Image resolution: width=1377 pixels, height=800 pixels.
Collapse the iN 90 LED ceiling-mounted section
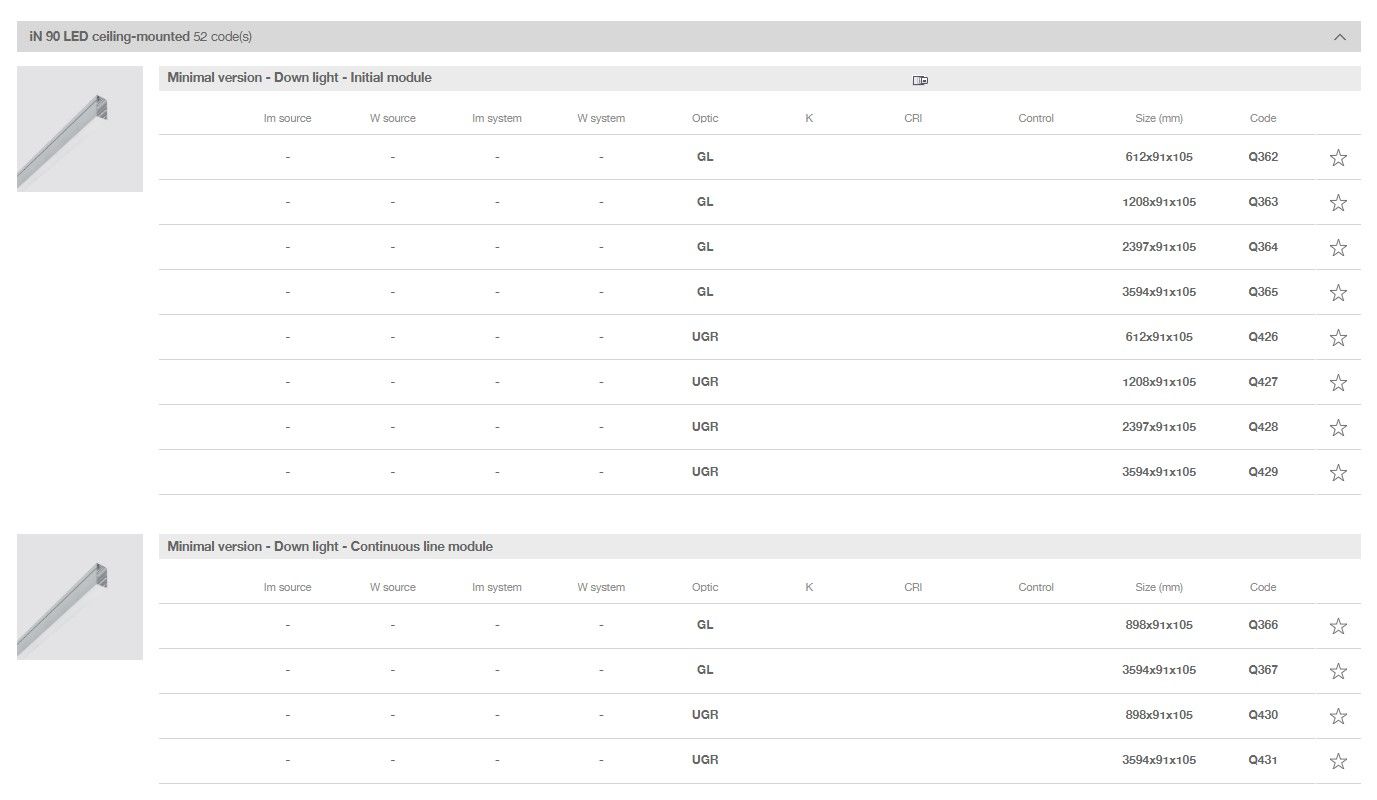(x=1339, y=37)
